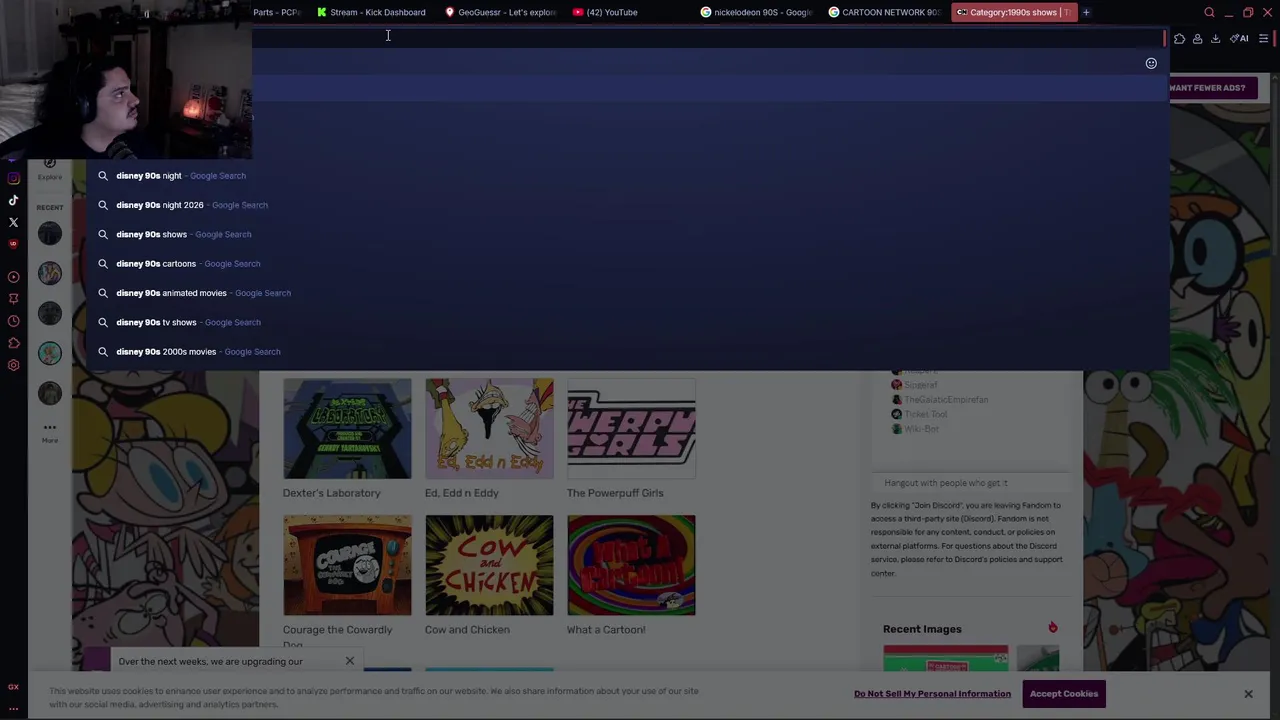This screenshot has width=1280, height=720.
Task: Open the Player icon in Opera sidebar
Action: [13, 276]
